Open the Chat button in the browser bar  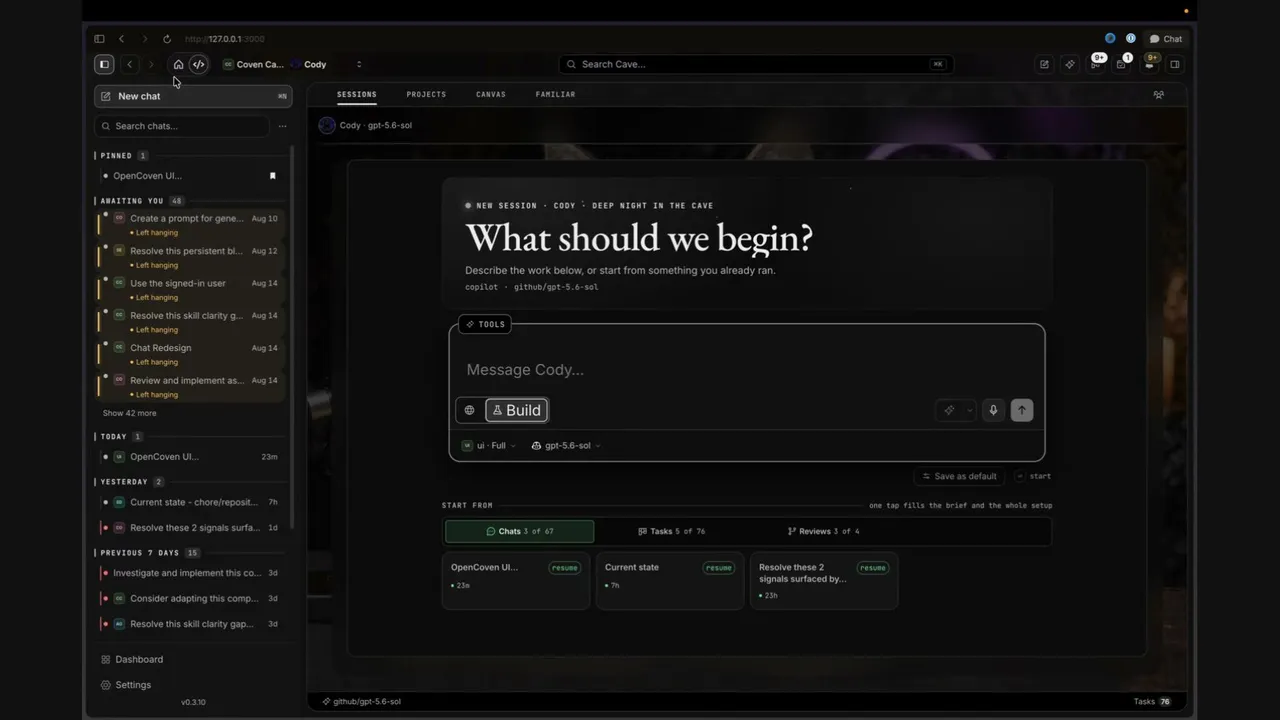1166,39
